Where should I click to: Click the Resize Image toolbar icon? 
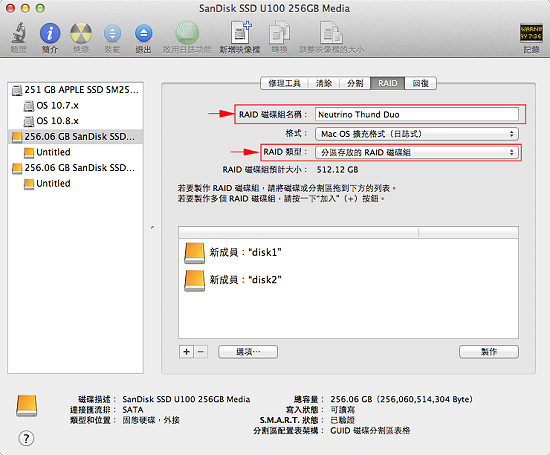[331, 33]
